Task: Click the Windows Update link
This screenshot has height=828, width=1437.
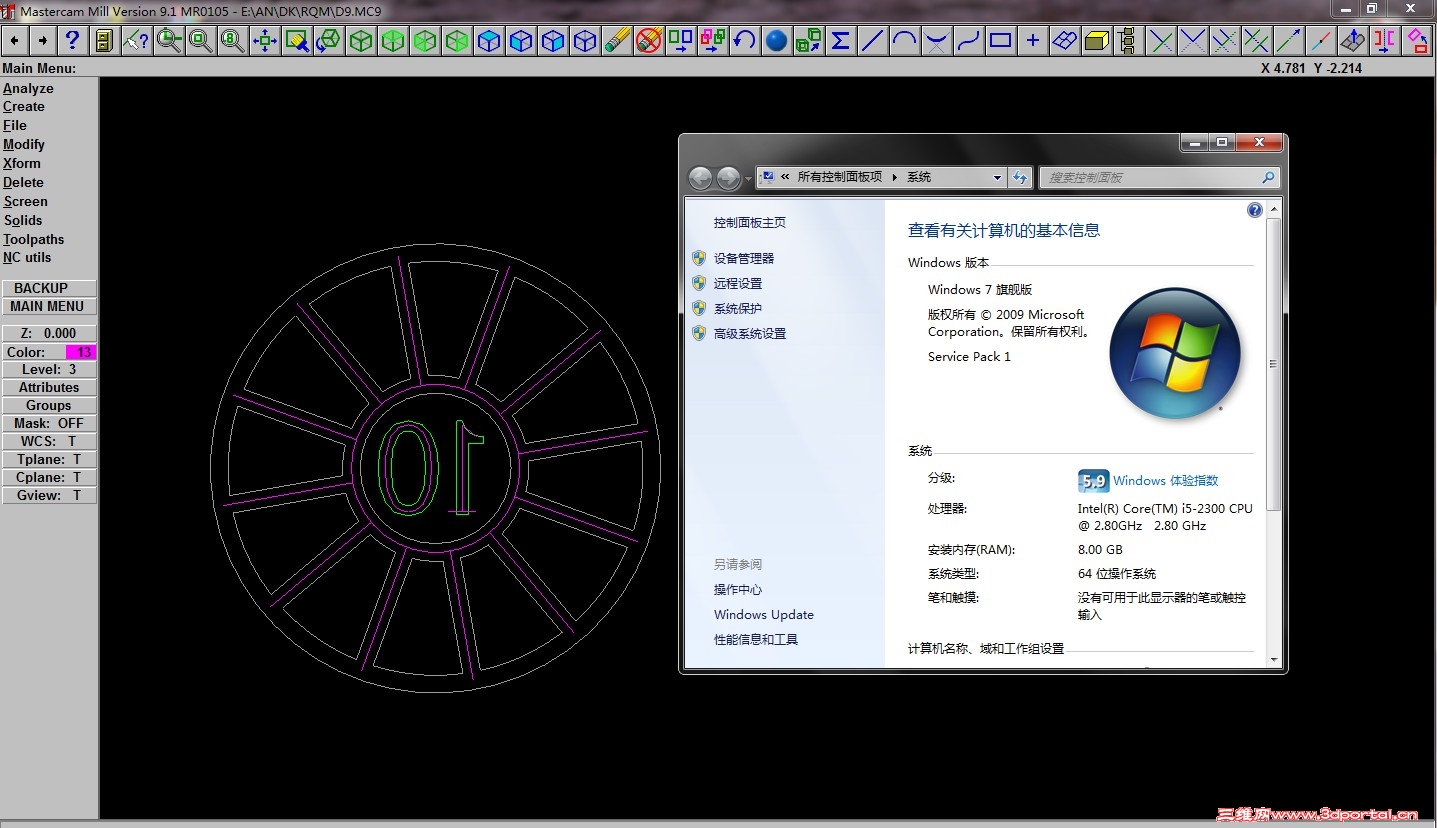Action: point(764,614)
